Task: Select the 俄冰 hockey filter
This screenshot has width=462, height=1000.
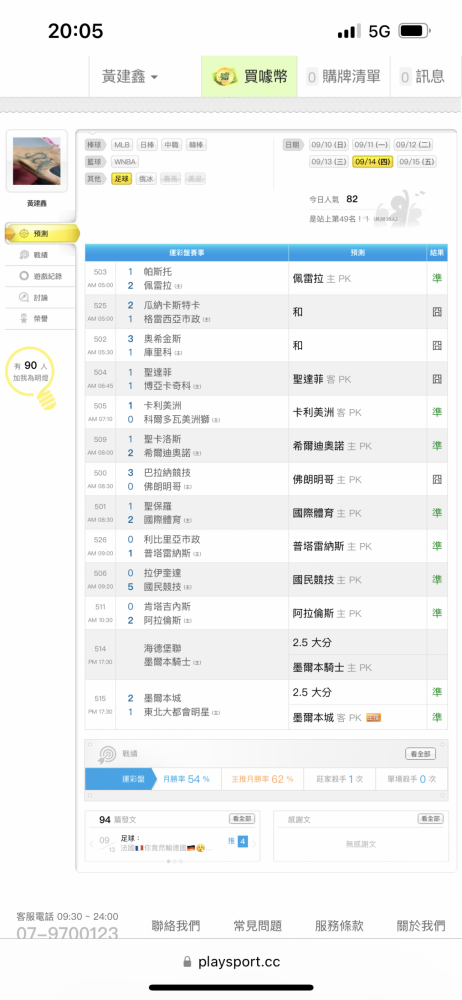Action: [147, 179]
